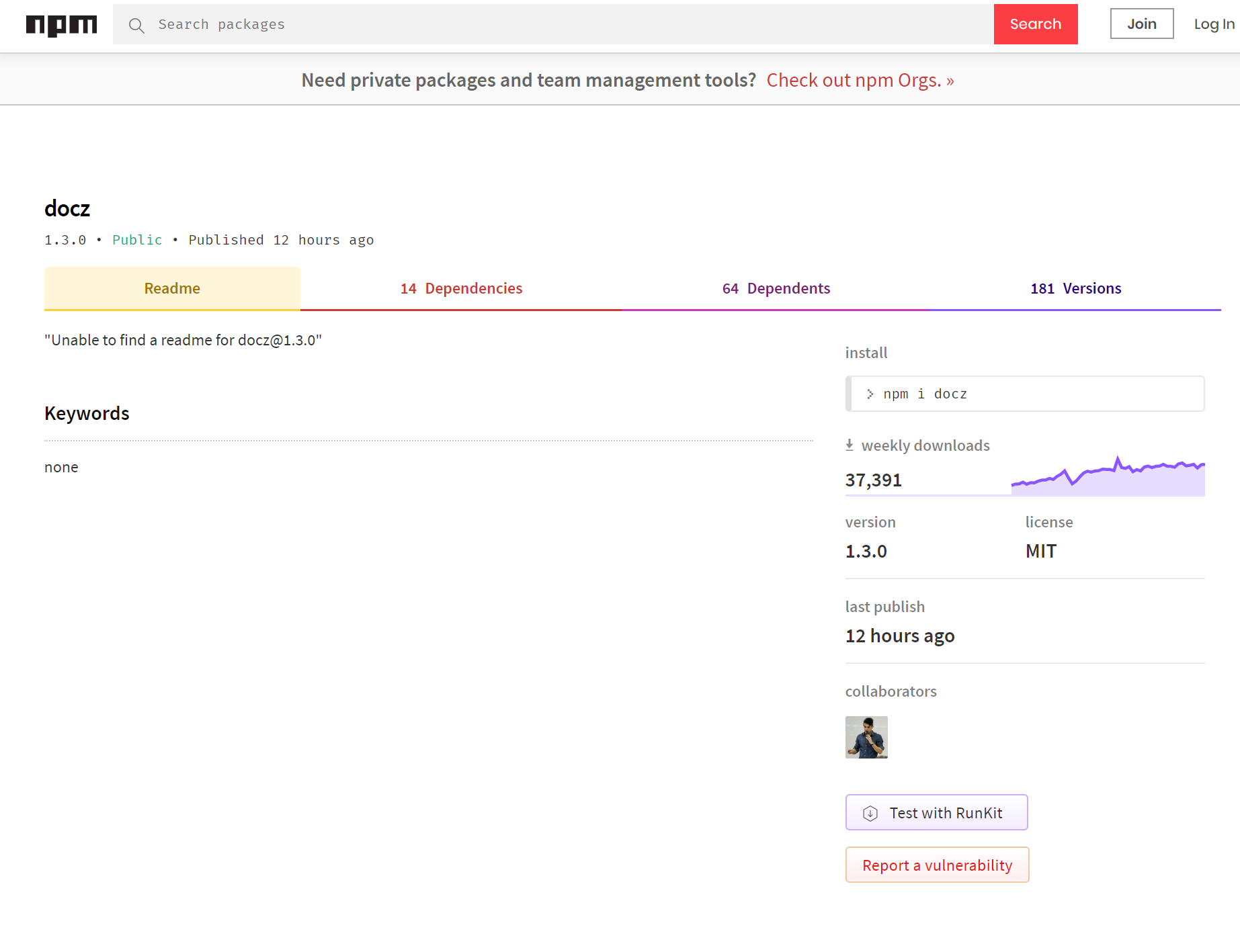Click the npm i docz install command

(1025, 394)
